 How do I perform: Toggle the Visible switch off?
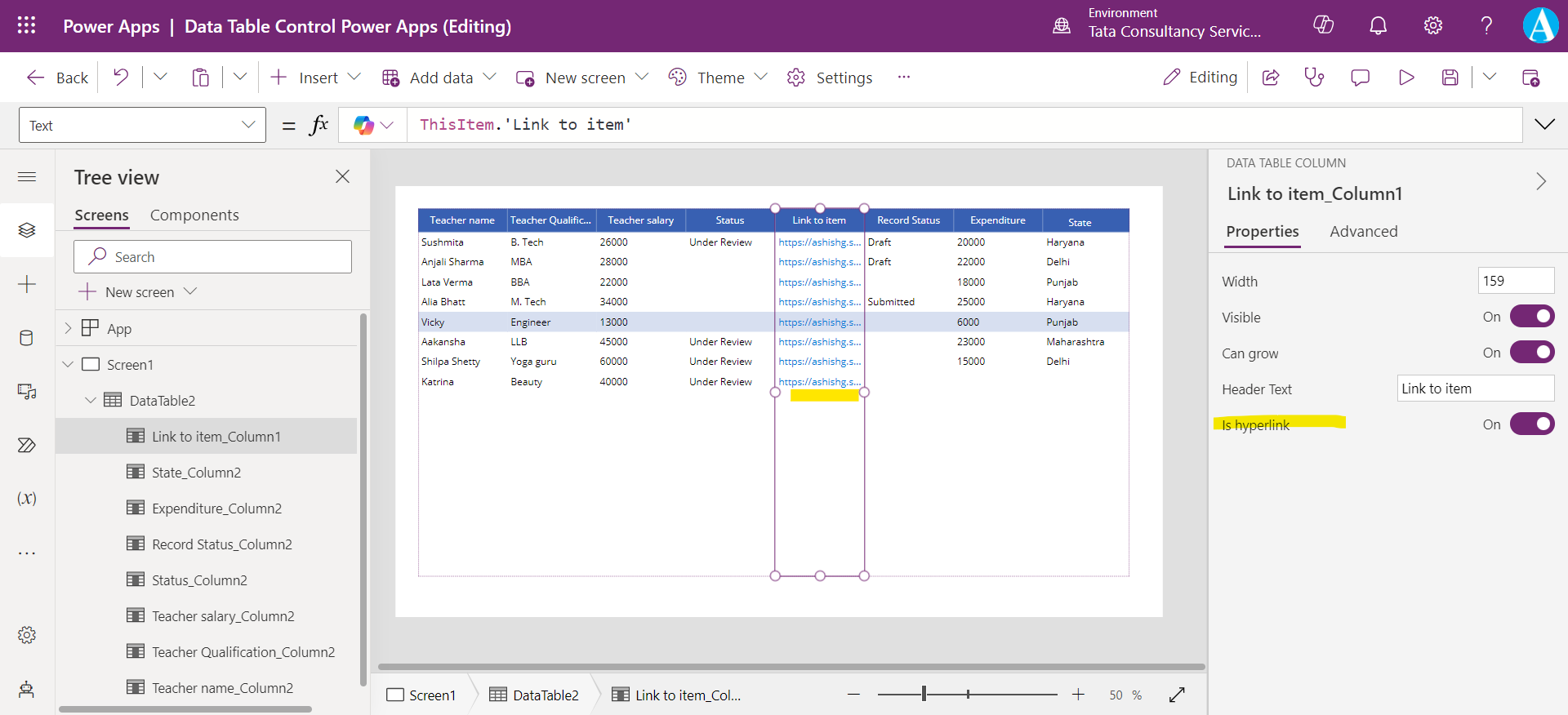(1531, 317)
